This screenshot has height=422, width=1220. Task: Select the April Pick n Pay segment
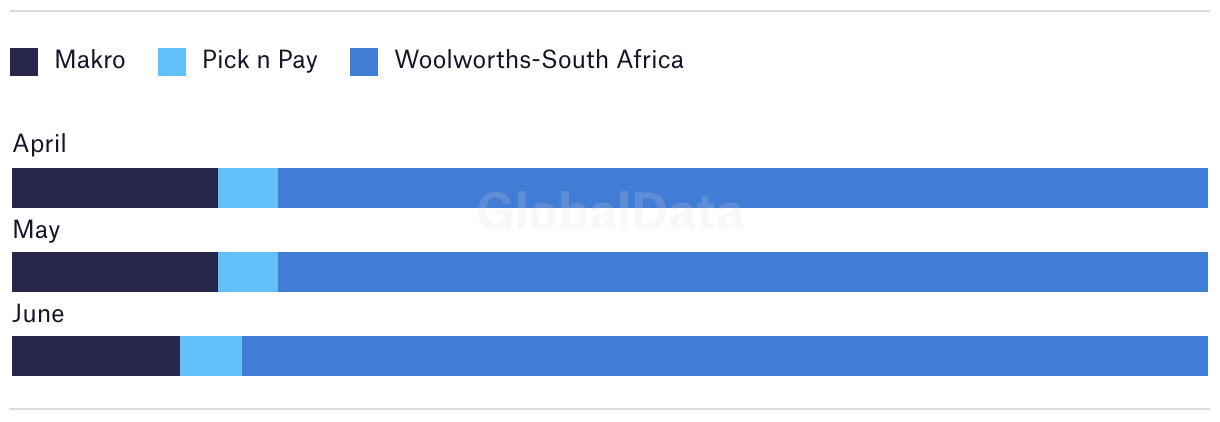pos(248,188)
